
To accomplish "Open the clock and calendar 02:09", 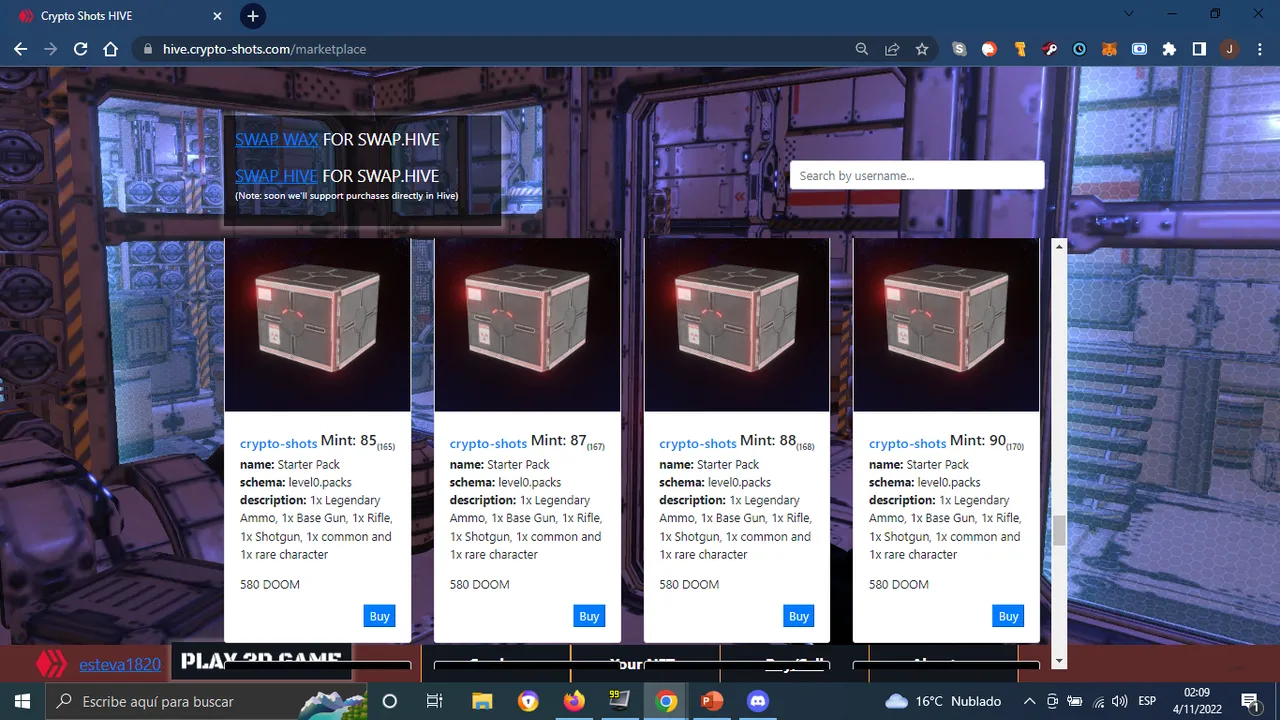I will pos(1197,701).
